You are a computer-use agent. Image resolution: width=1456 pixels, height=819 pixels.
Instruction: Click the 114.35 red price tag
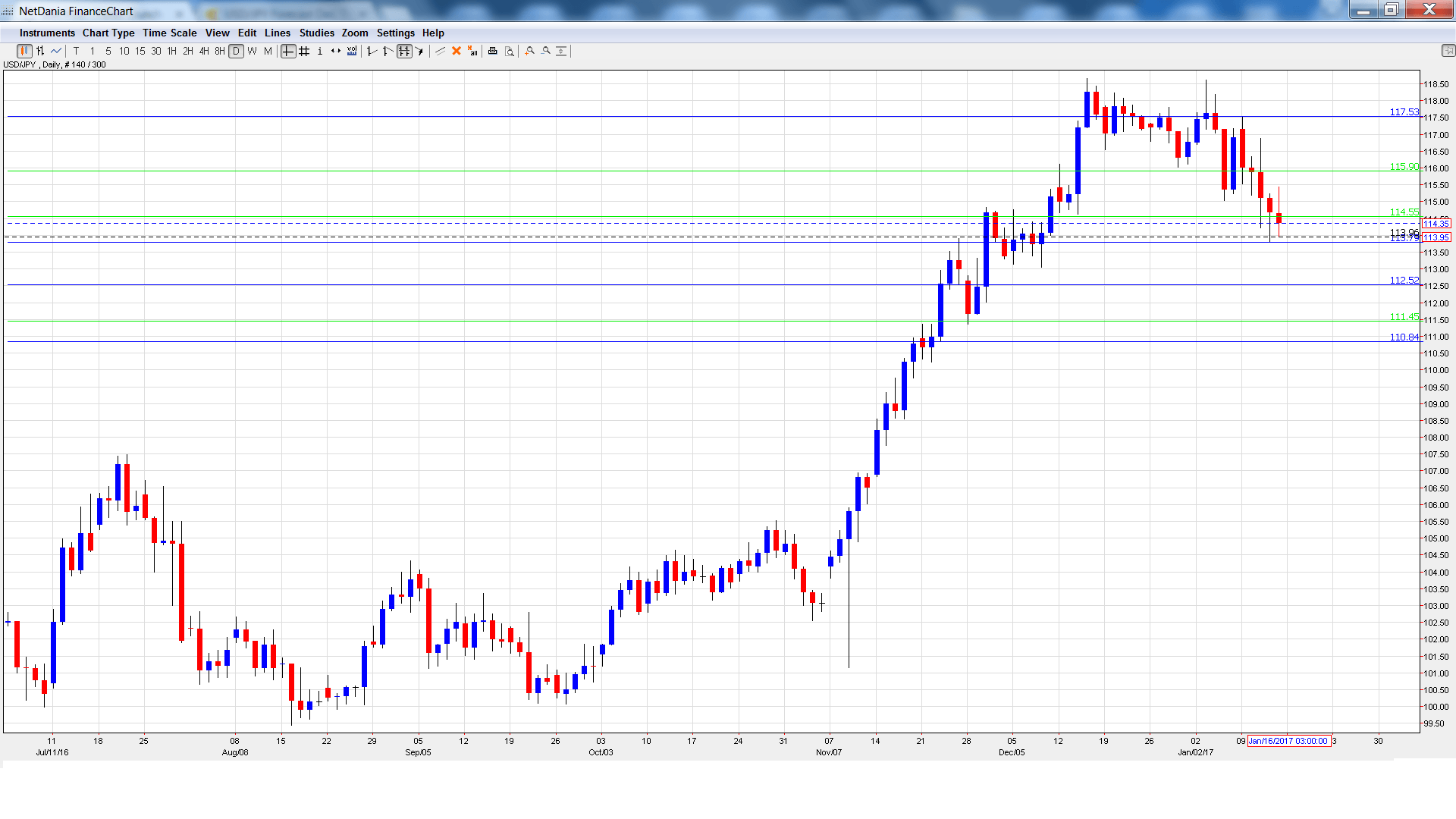pos(1436,224)
